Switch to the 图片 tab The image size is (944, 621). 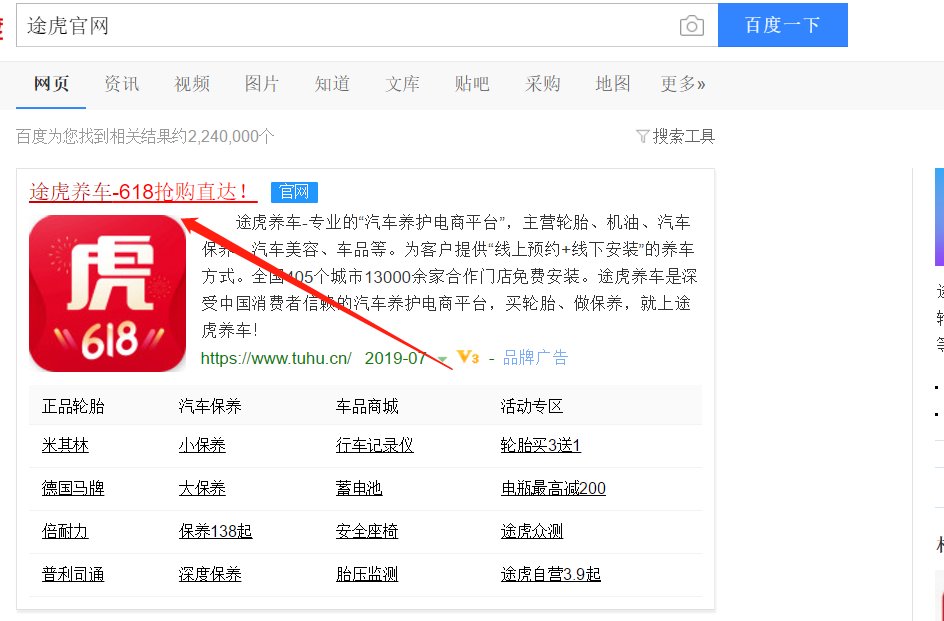click(262, 84)
